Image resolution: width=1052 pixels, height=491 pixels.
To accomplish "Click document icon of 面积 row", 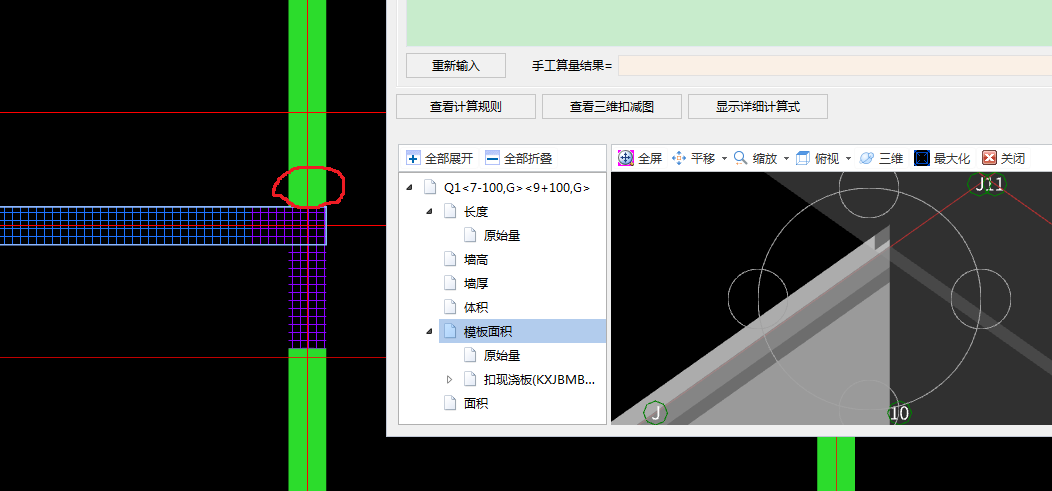I will tap(450, 403).
